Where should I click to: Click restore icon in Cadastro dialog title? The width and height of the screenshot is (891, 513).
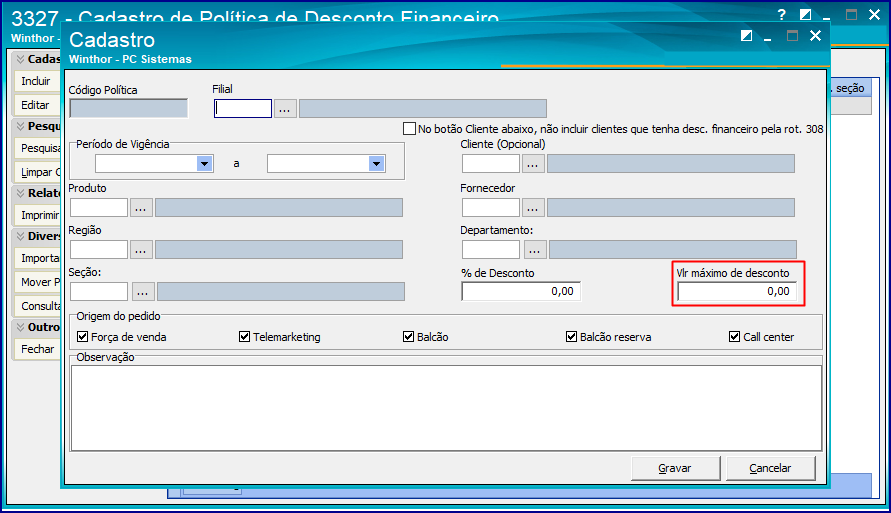746,36
